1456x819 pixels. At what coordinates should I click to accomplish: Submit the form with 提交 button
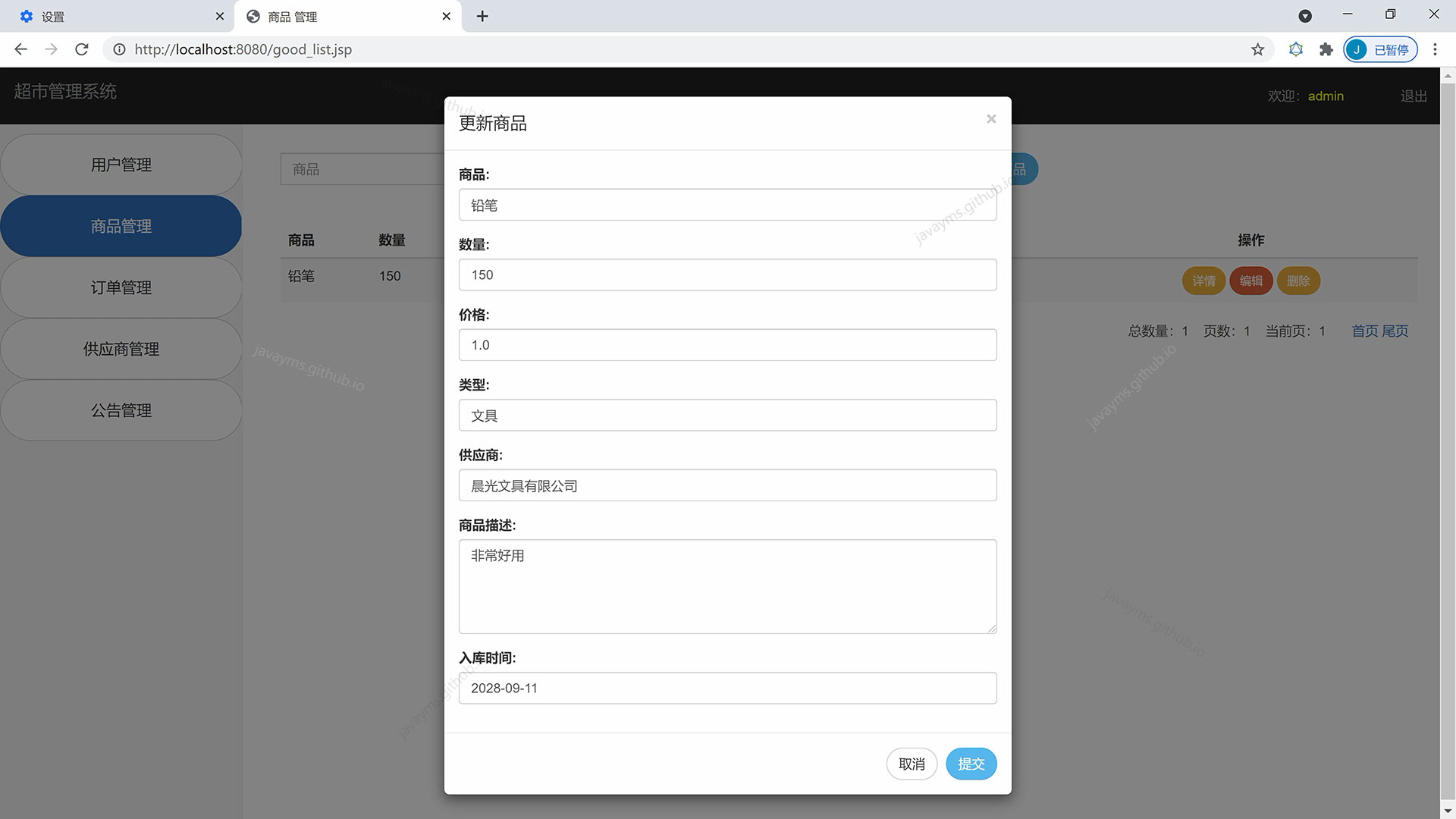point(971,764)
